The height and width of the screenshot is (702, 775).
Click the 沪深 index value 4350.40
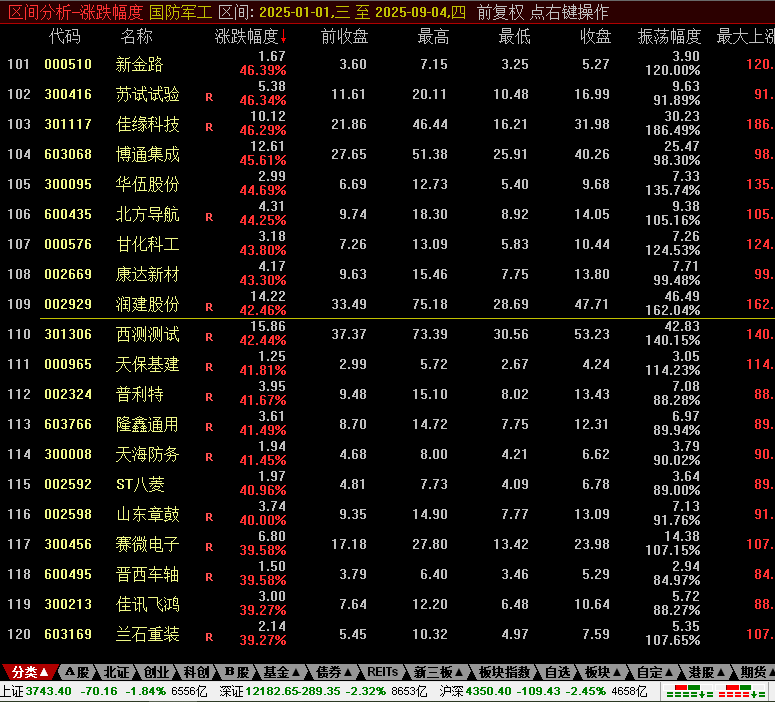(x=488, y=691)
